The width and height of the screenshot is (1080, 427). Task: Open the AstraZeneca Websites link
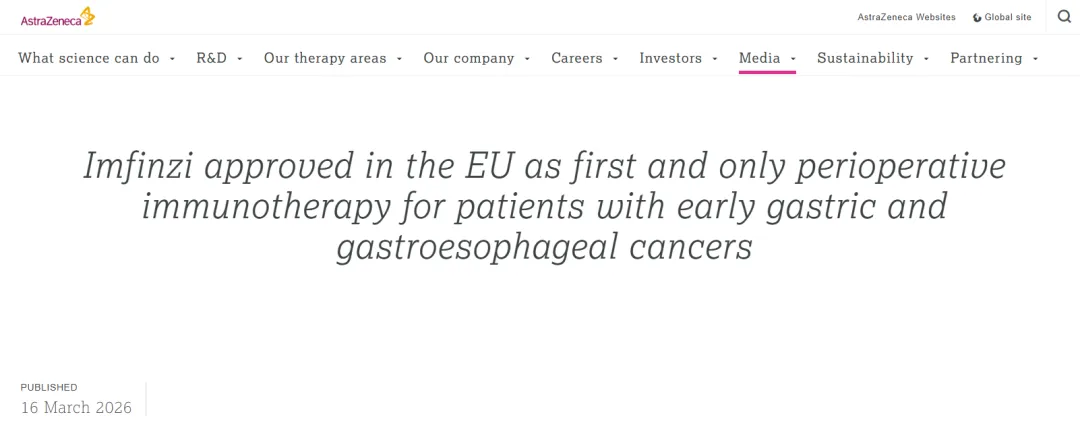tap(906, 17)
